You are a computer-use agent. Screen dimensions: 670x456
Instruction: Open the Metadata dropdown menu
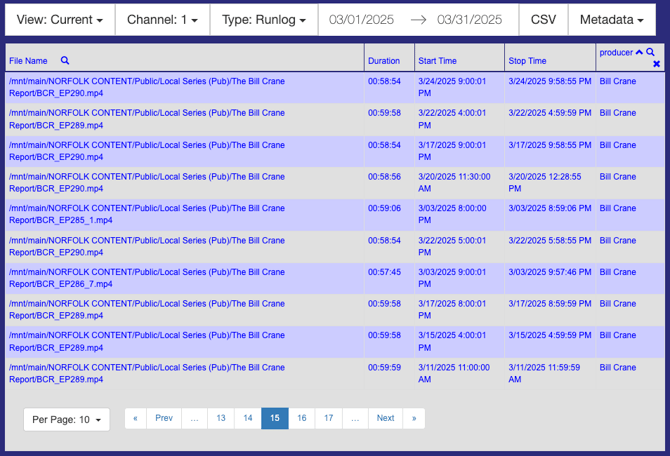[x=612, y=20]
